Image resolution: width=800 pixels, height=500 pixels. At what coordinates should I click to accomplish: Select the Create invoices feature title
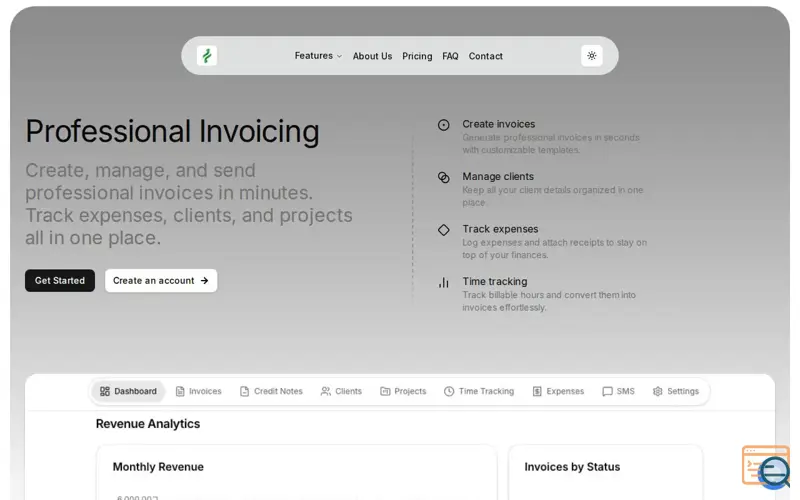[498, 124]
